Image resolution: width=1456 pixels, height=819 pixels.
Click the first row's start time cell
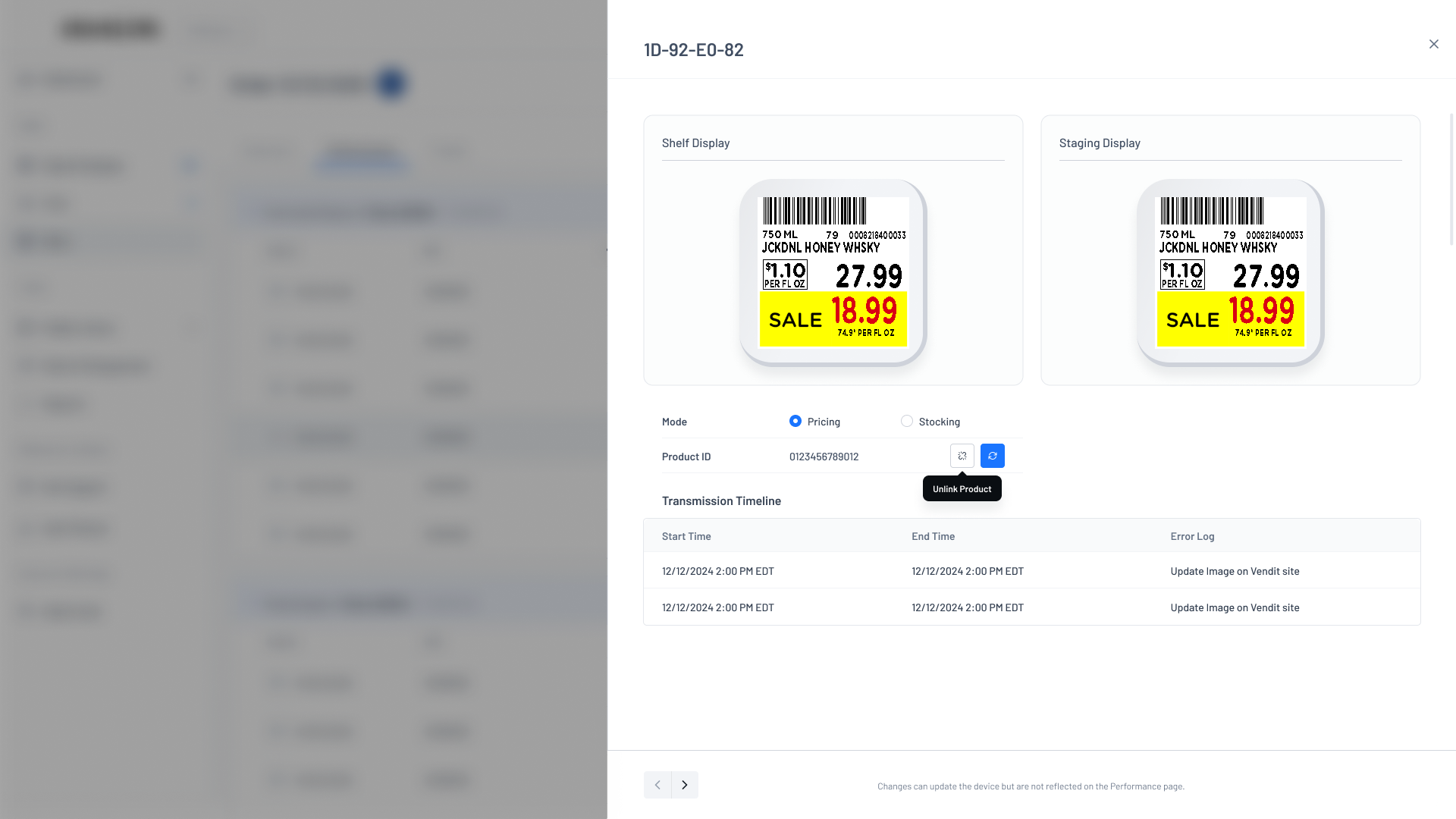coord(717,571)
